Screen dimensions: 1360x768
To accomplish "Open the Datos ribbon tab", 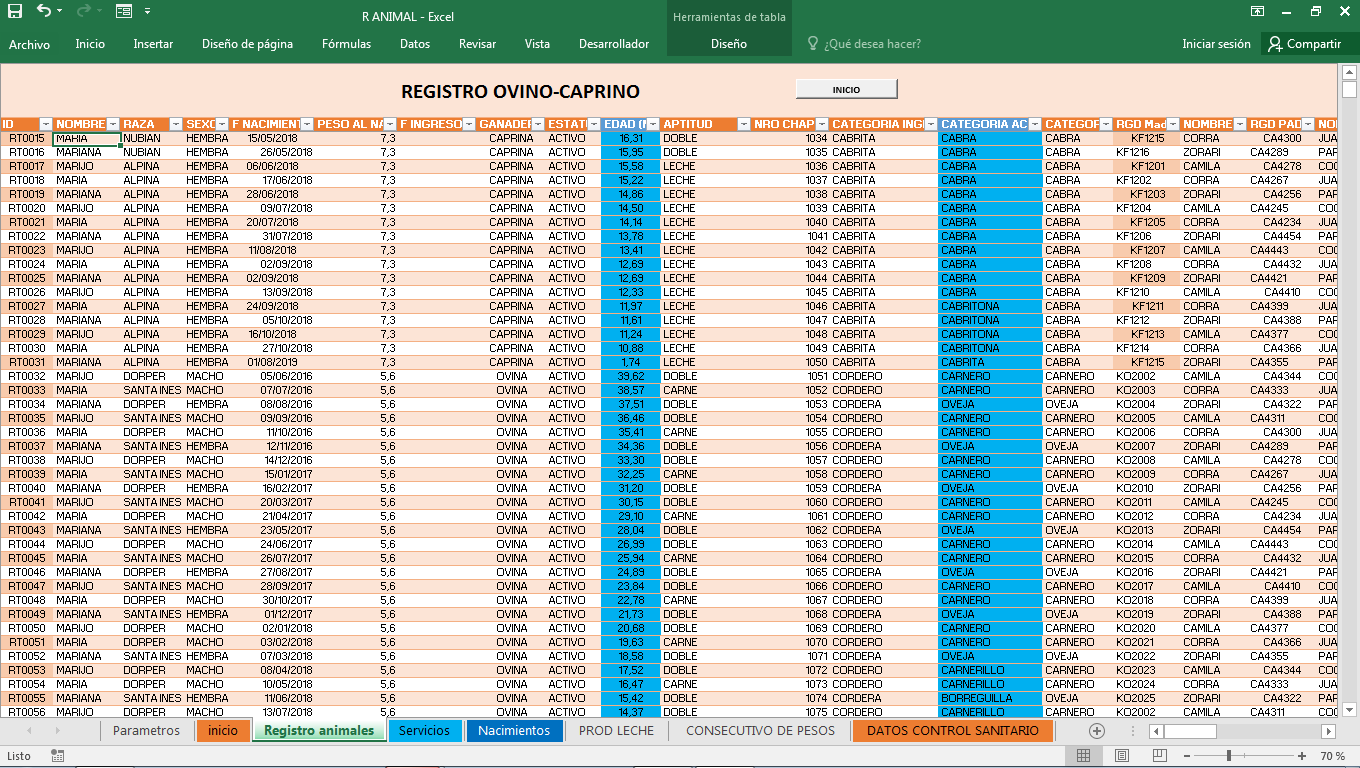I will (x=415, y=44).
